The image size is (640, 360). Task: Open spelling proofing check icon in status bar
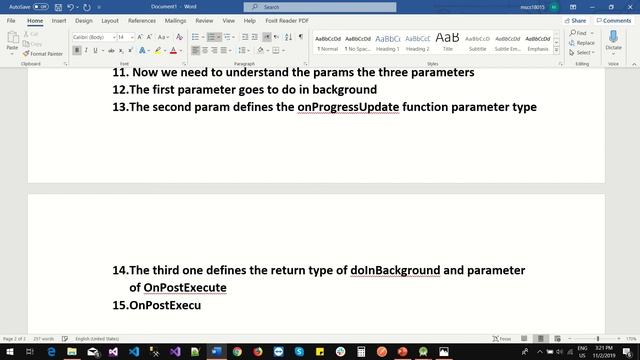coord(64,338)
